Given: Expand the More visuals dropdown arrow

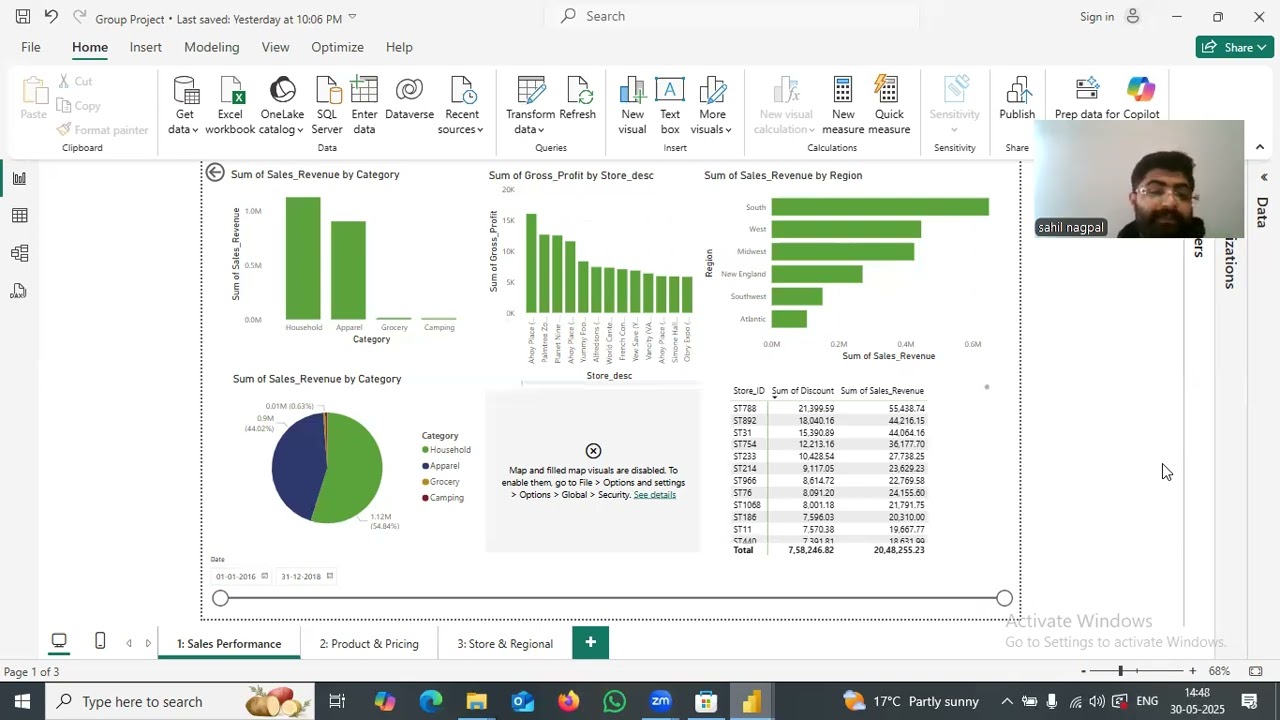Looking at the screenshot, I should [x=728, y=130].
